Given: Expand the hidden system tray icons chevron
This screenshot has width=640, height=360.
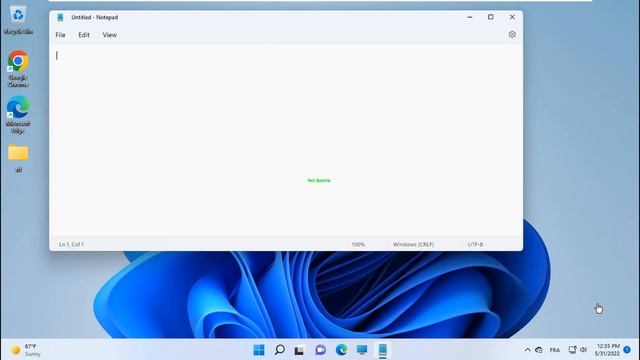Looking at the screenshot, I should click(x=527, y=350).
